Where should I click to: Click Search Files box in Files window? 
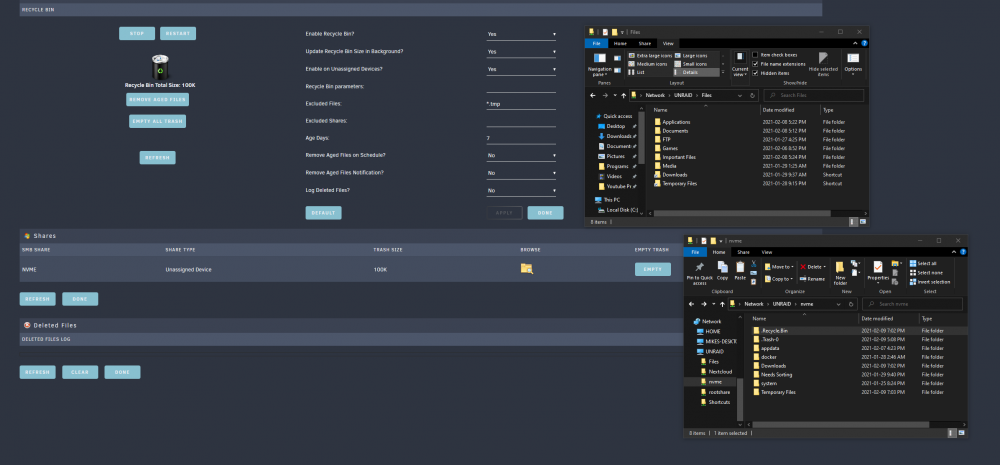(x=814, y=95)
